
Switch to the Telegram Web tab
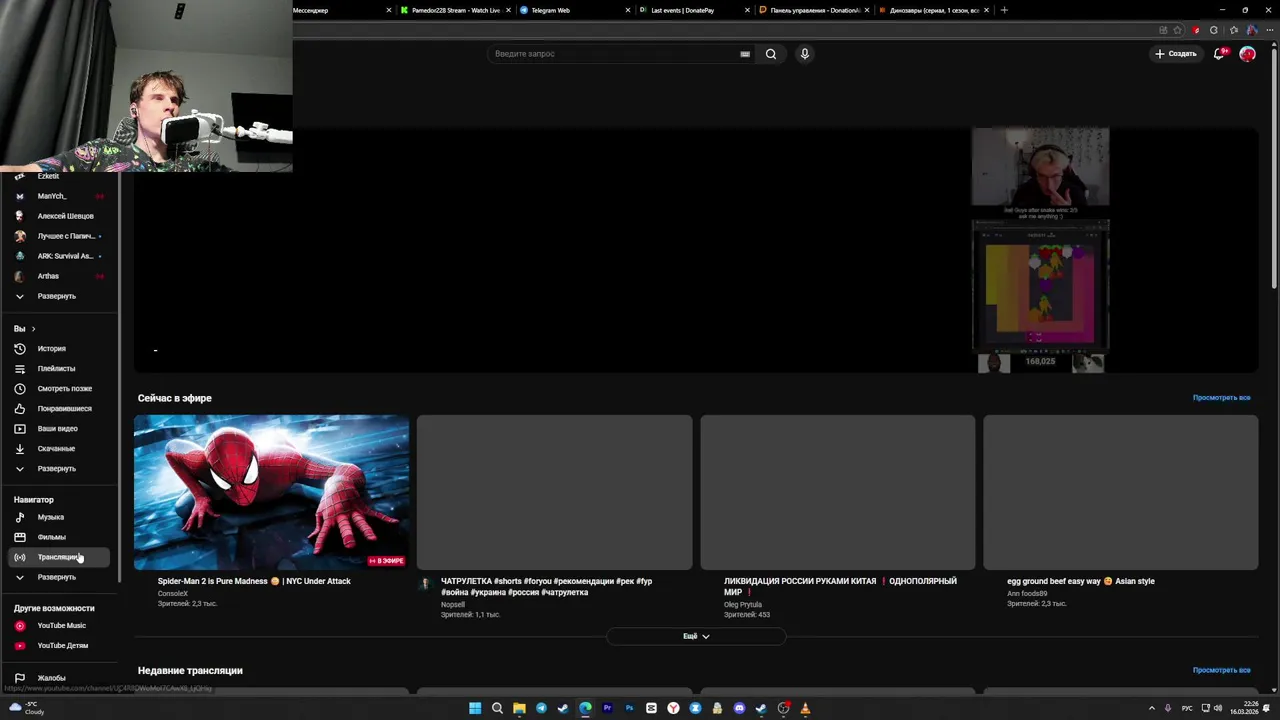(575, 10)
